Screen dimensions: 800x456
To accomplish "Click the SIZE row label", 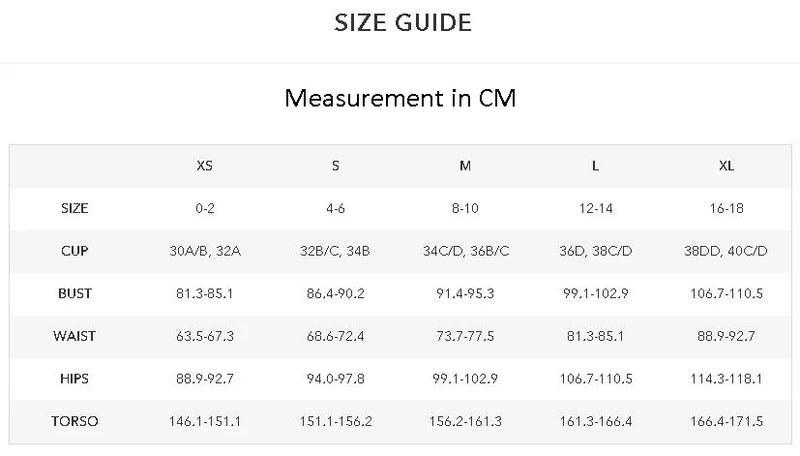I will click(74, 208).
